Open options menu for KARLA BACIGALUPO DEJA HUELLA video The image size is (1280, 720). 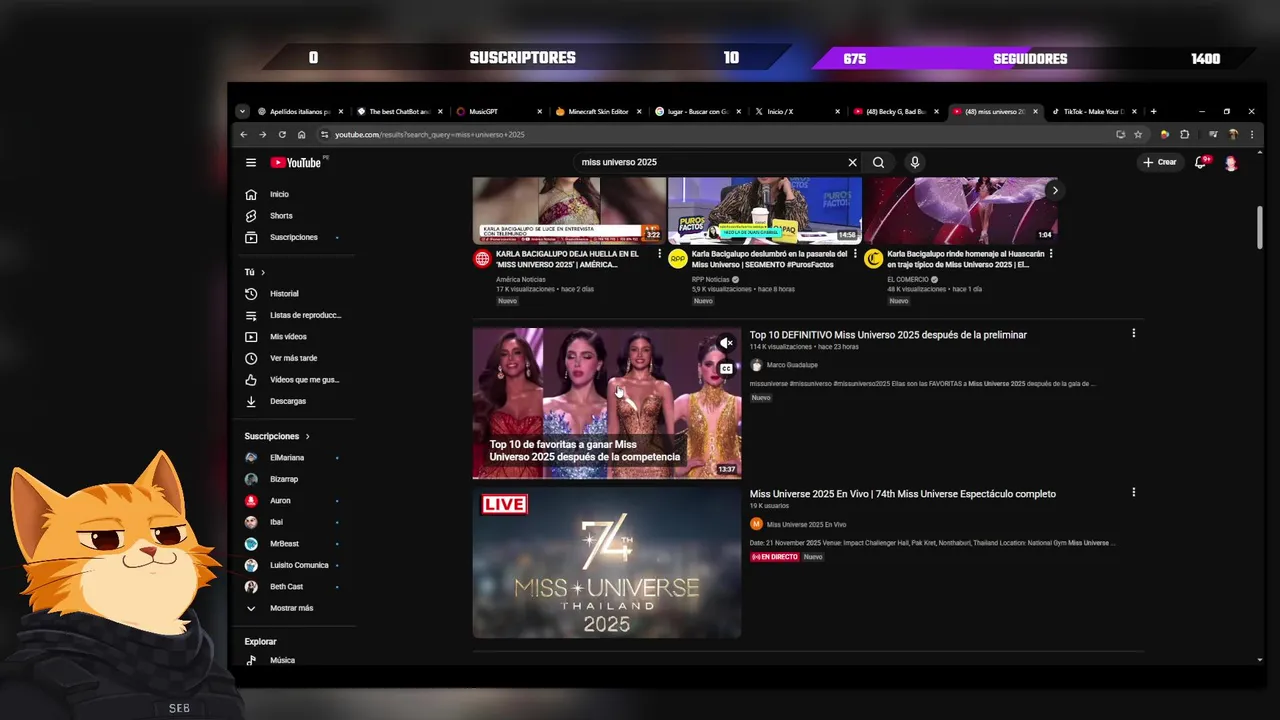click(659, 254)
